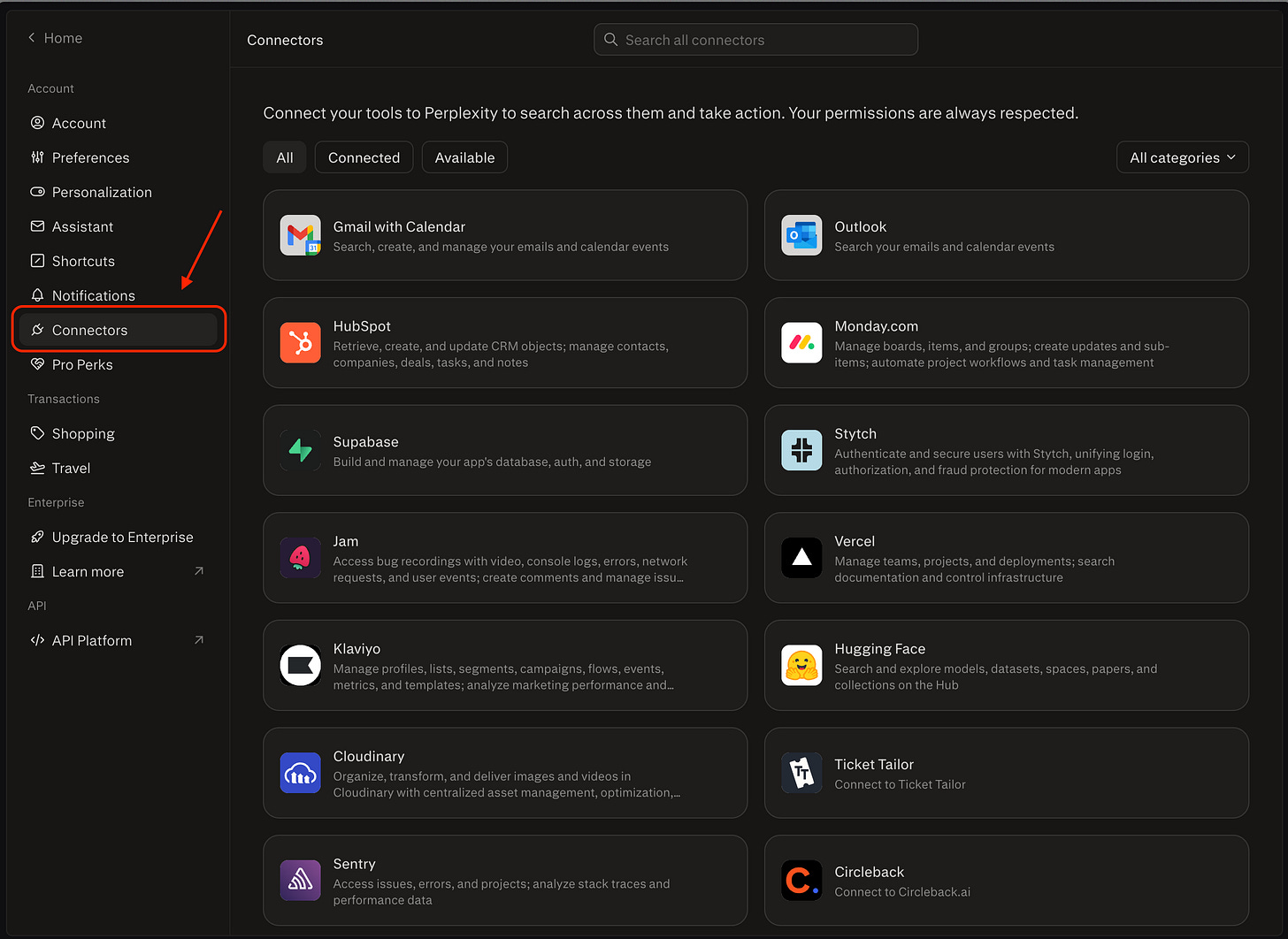This screenshot has width=1288, height=939.
Task: Click the Supabase connector icon
Action: coord(300,450)
